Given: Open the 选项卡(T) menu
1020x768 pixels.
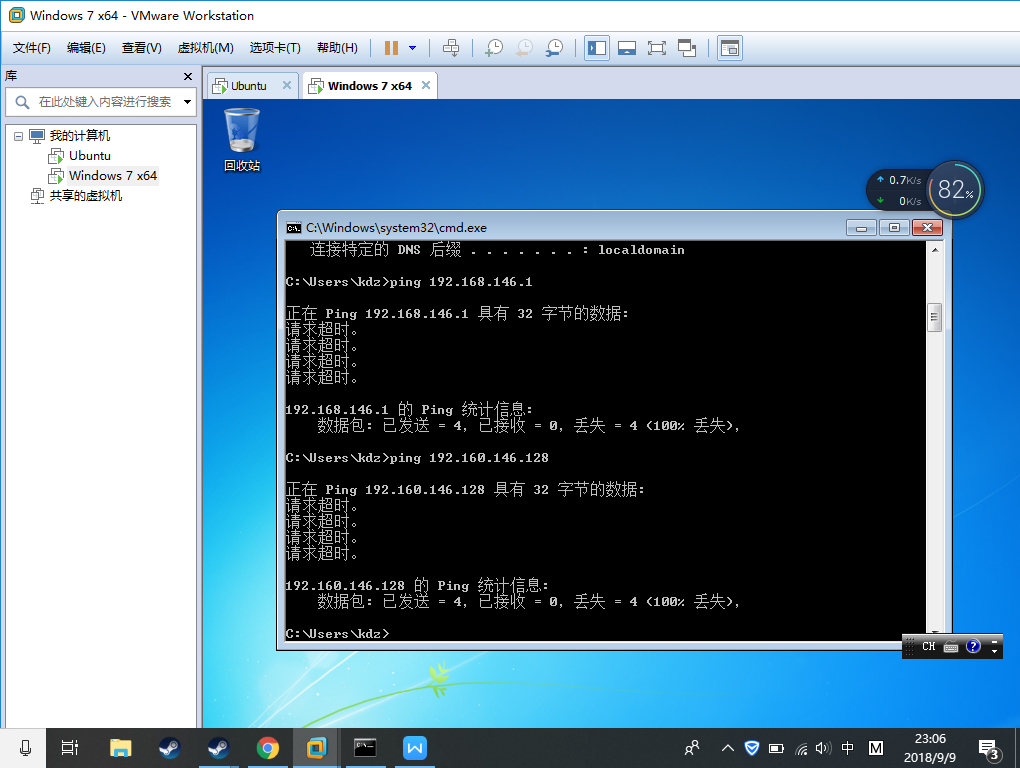Looking at the screenshot, I should click(x=275, y=48).
